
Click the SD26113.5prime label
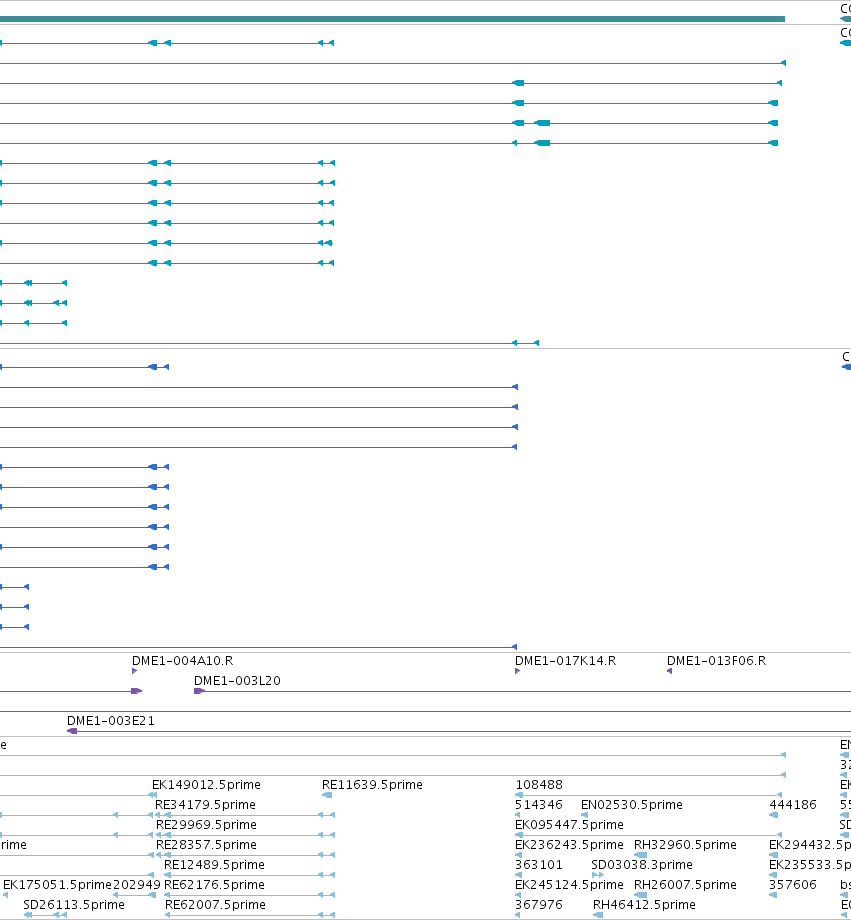[74, 904]
